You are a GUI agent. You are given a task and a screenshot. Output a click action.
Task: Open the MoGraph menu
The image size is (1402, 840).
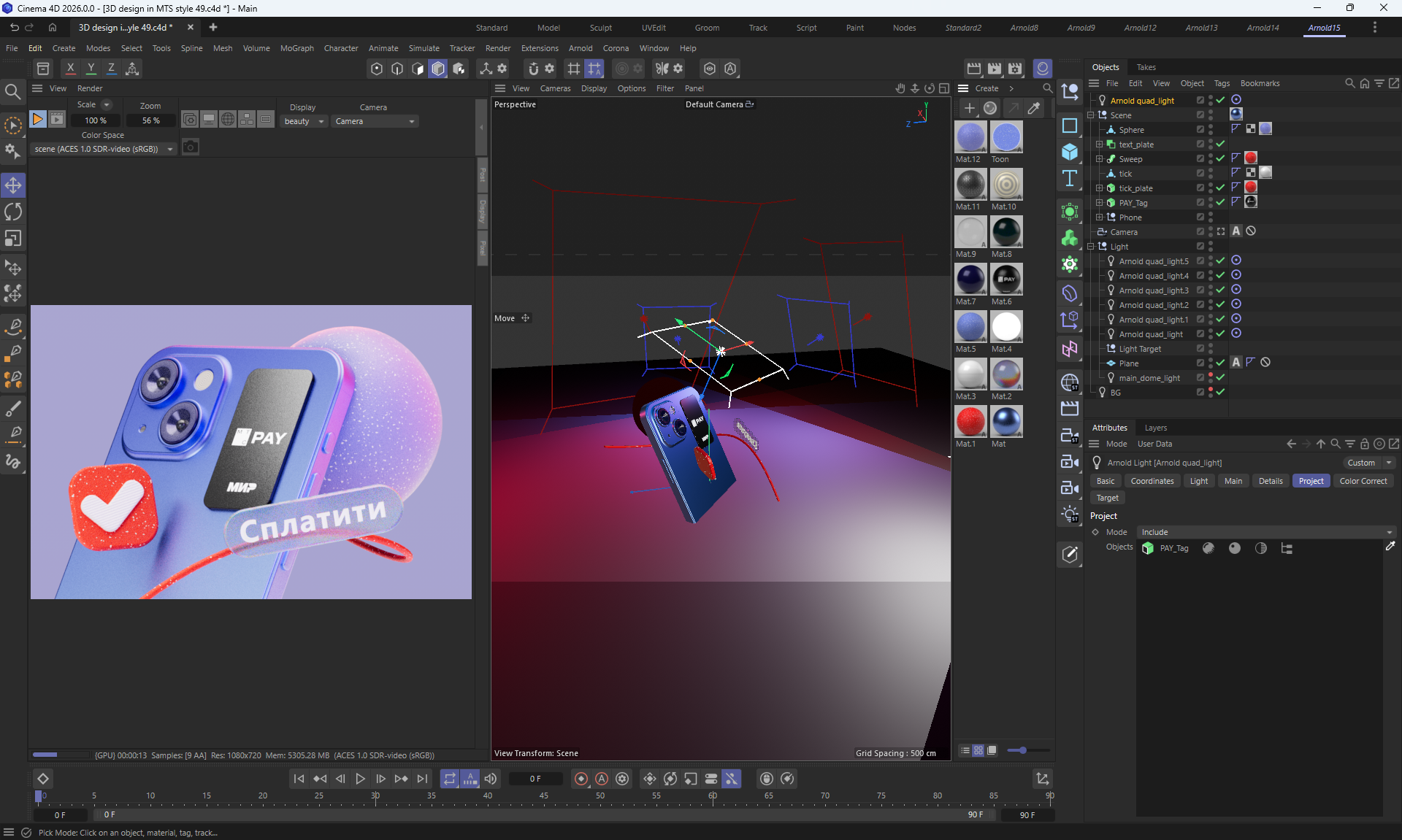tap(296, 48)
